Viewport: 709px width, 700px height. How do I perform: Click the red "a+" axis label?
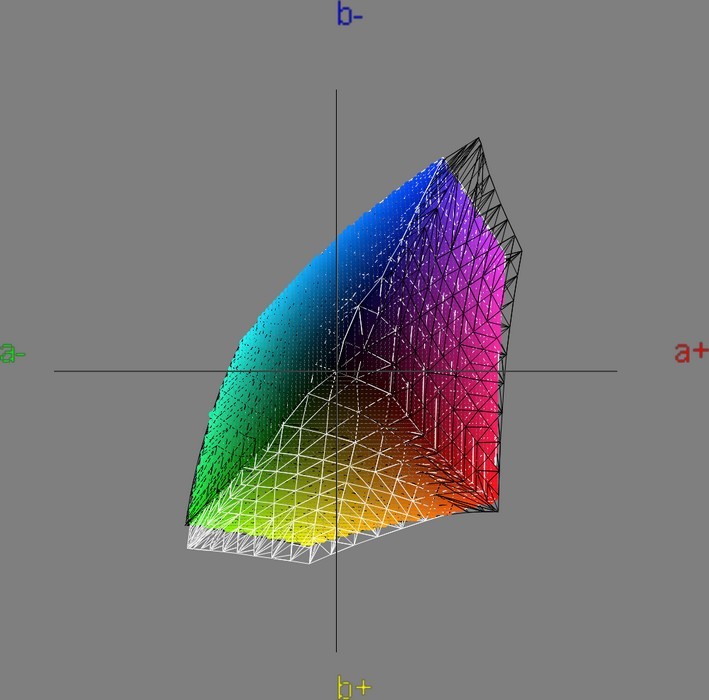691,352
